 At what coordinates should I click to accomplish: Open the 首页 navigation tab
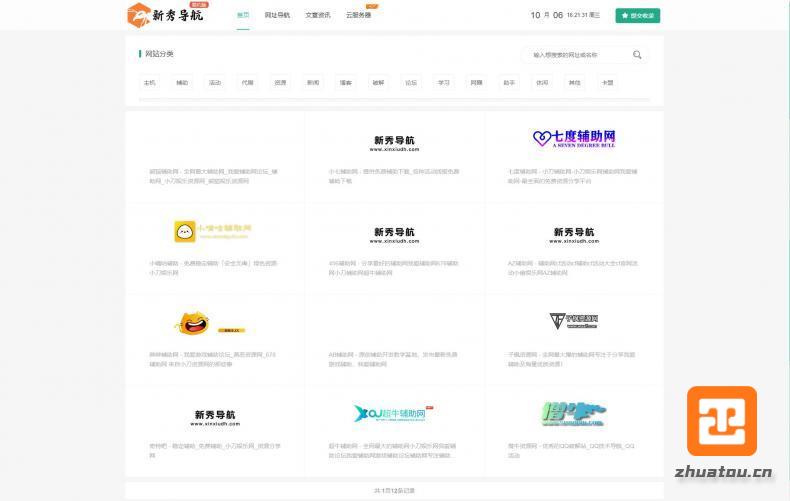(243, 15)
